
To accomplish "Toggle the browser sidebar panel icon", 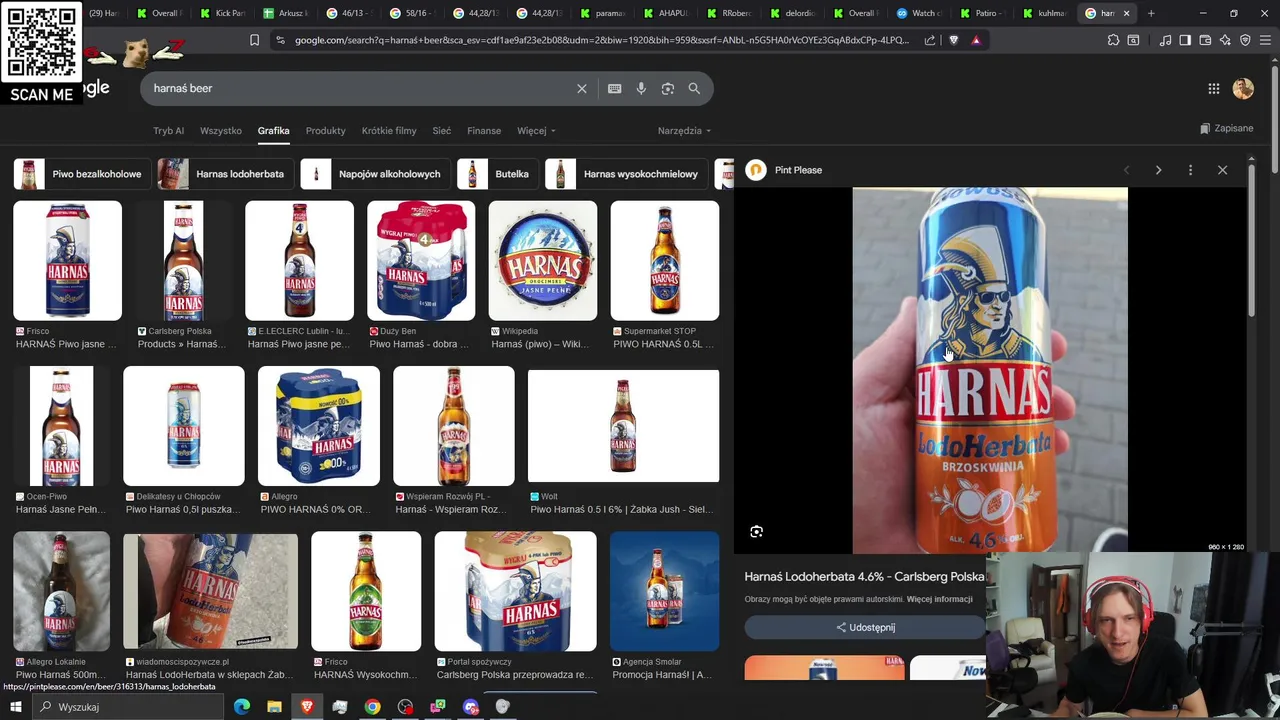I will click(1185, 40).
